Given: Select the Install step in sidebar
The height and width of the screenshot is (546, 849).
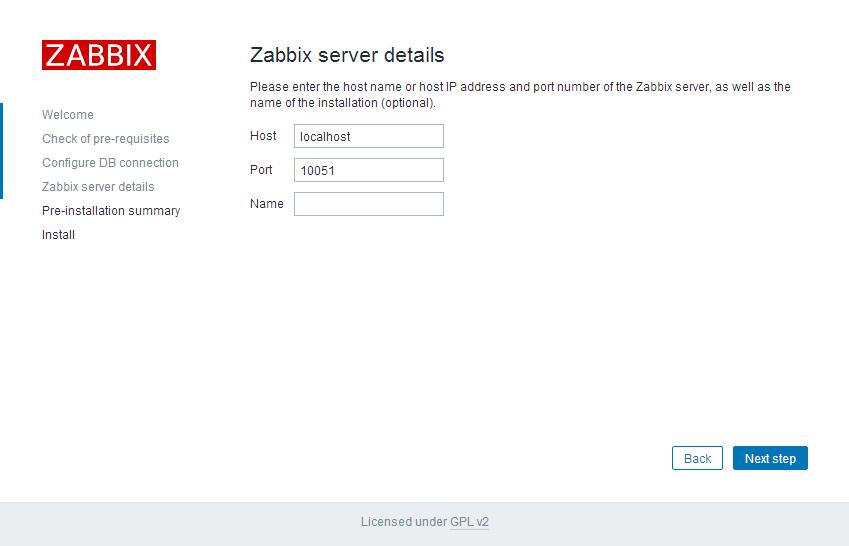Looking at the screenshot, I should 58,235.
